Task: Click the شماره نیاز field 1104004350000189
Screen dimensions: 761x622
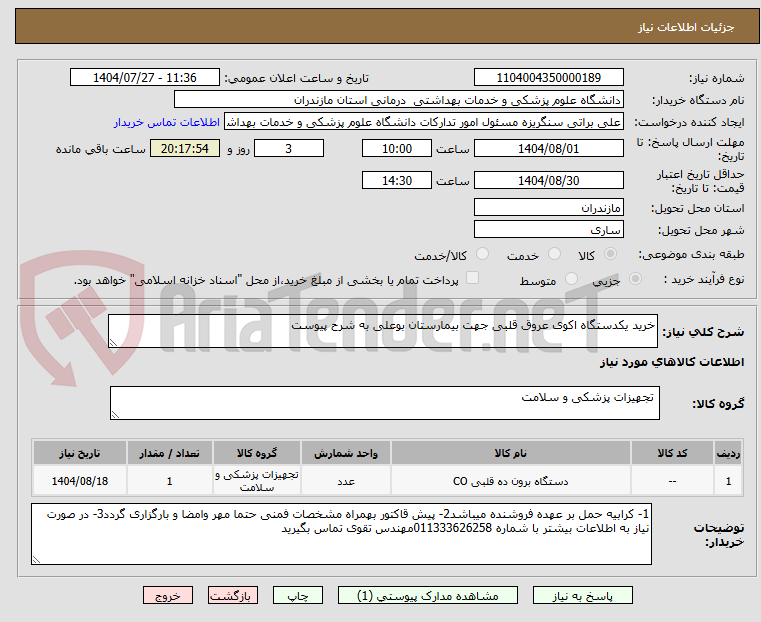Action: [x=548, y=78]
